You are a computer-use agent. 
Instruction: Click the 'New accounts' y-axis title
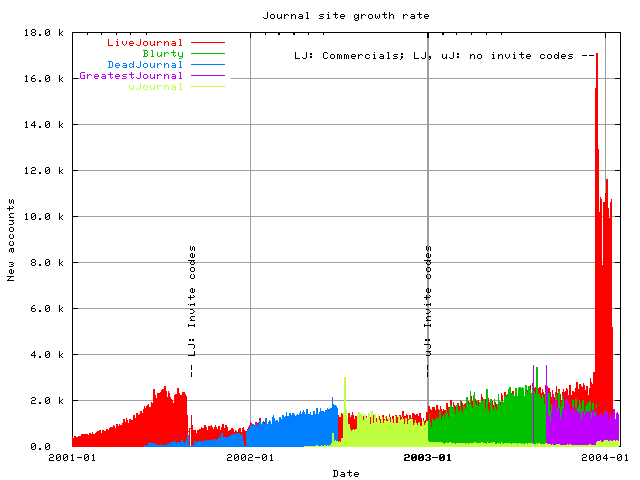(x=11, y=240)
